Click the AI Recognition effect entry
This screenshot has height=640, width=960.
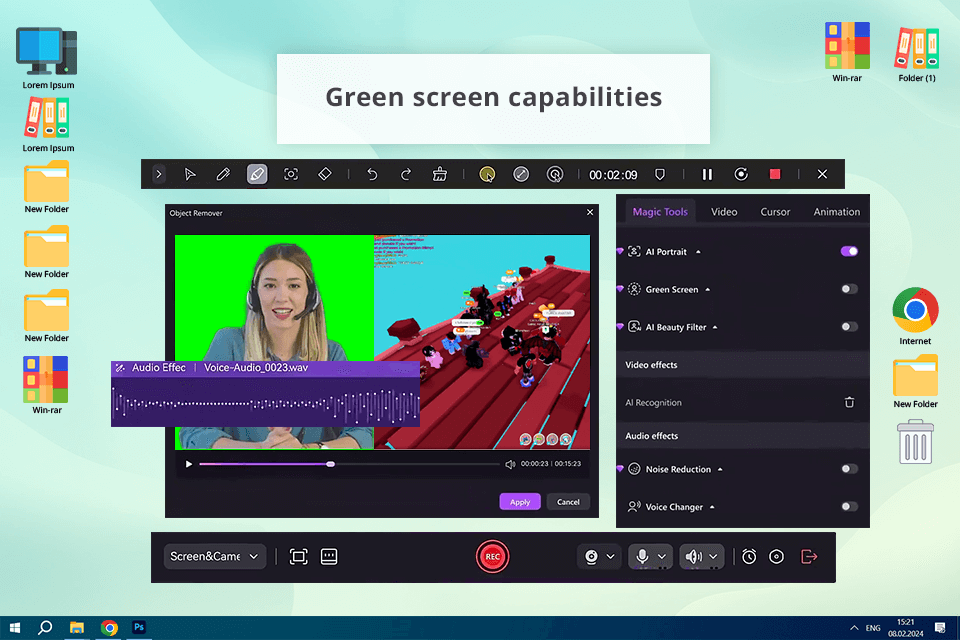(x=743, y=402)
